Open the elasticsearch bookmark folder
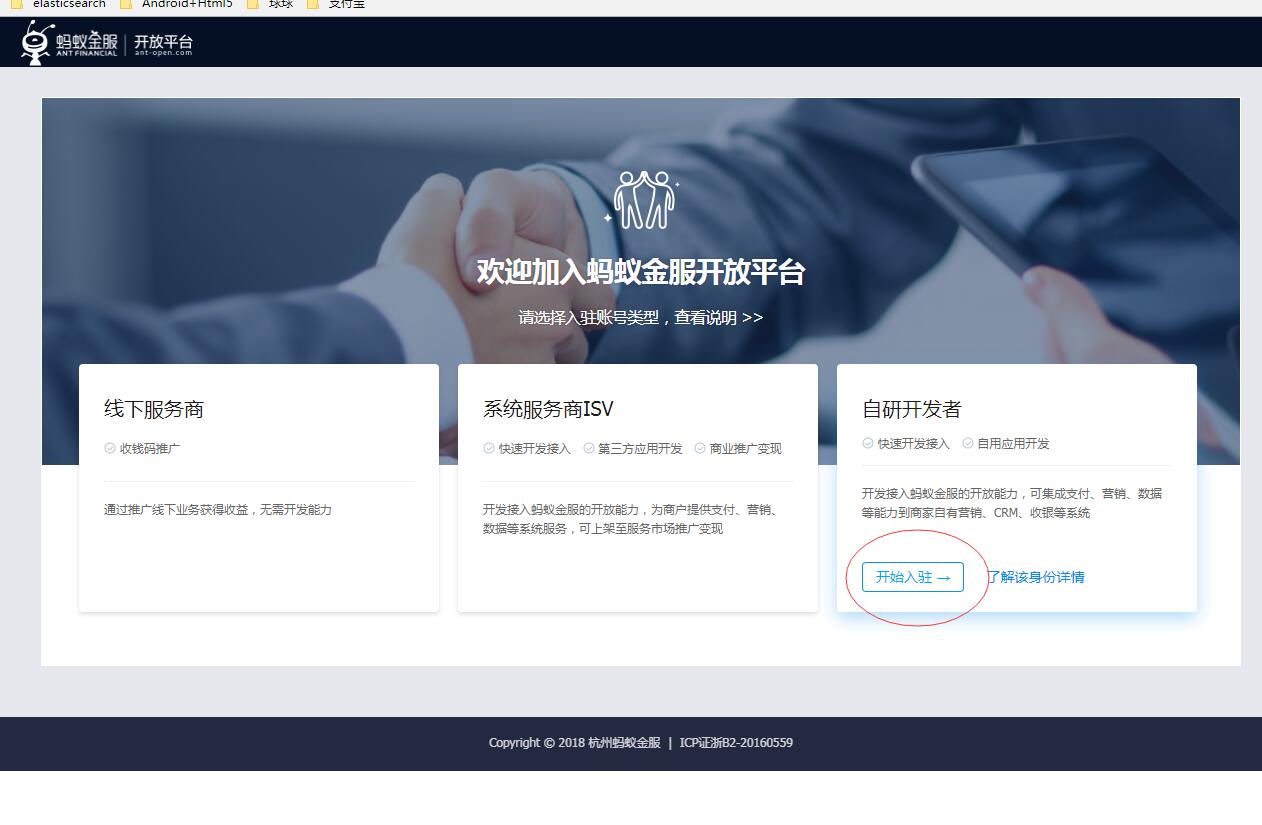Screen dimensions: 1262x825 coord(58,5)
